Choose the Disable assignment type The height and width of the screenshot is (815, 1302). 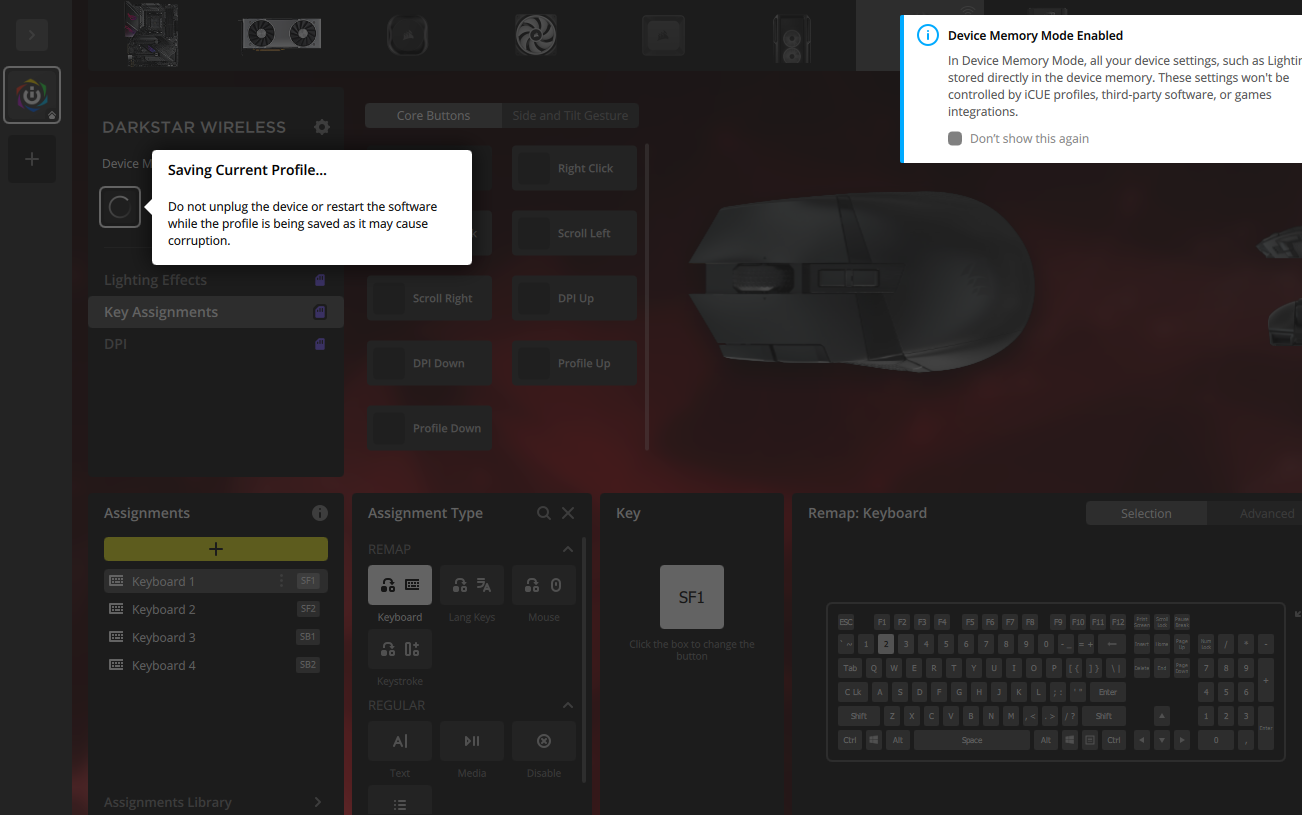point(543,741)
